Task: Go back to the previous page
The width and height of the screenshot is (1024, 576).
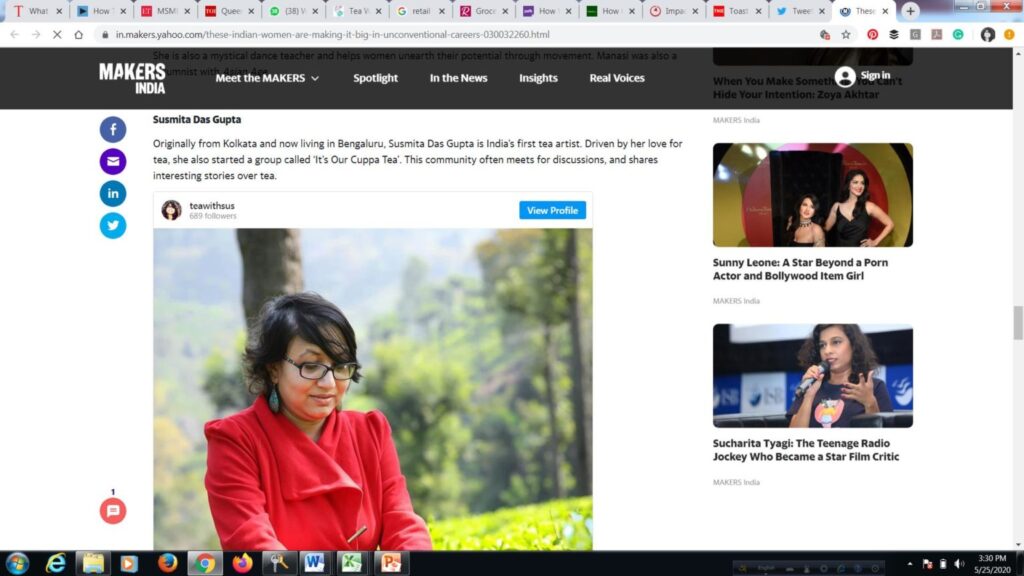Action: (x=14, y=35)
